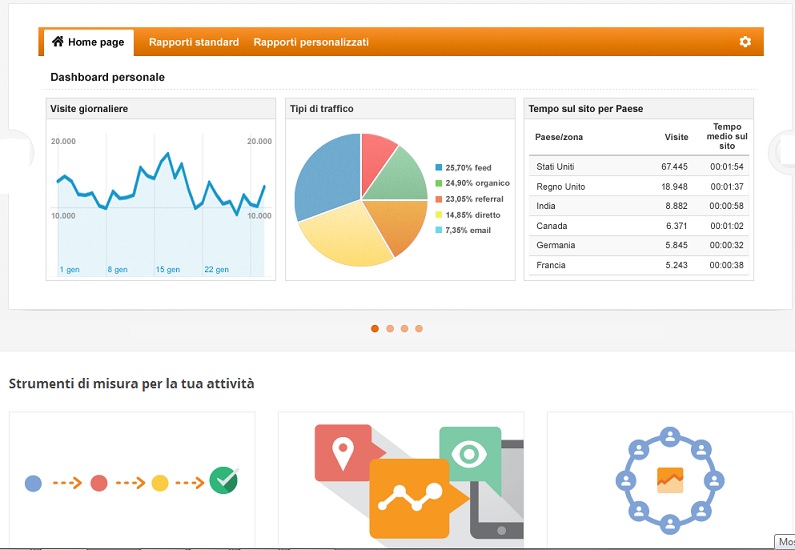Open Rapporti personalizzati tab
Screen dimensions: 795x550
point(311,42)
